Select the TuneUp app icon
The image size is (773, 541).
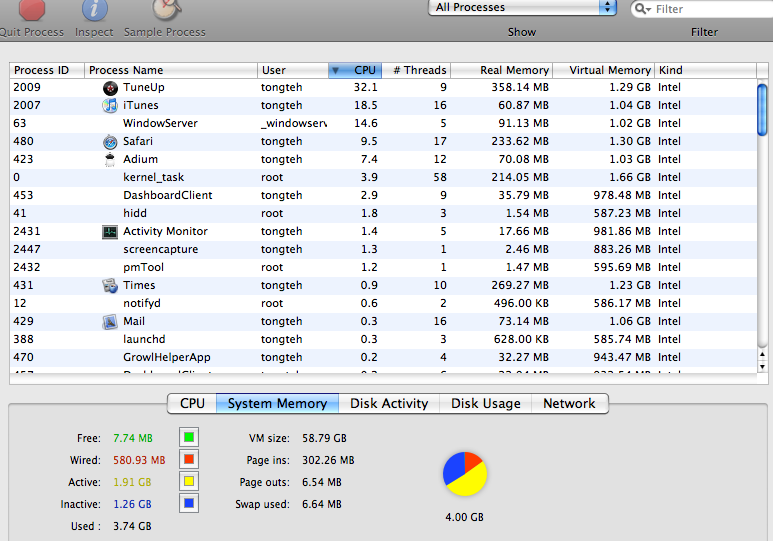110,88
